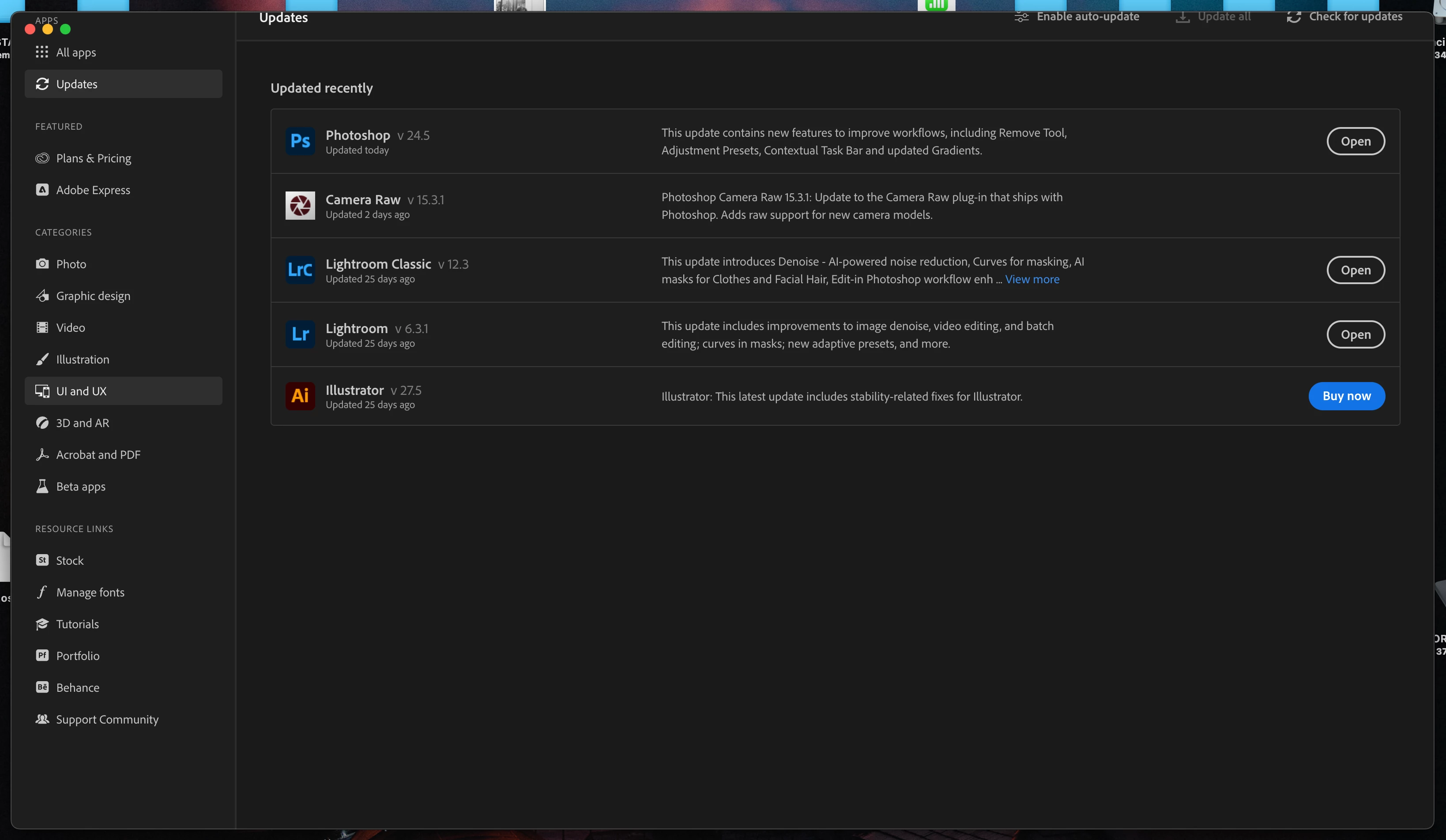Open Behance from resource links

click(x=78, y=687)
